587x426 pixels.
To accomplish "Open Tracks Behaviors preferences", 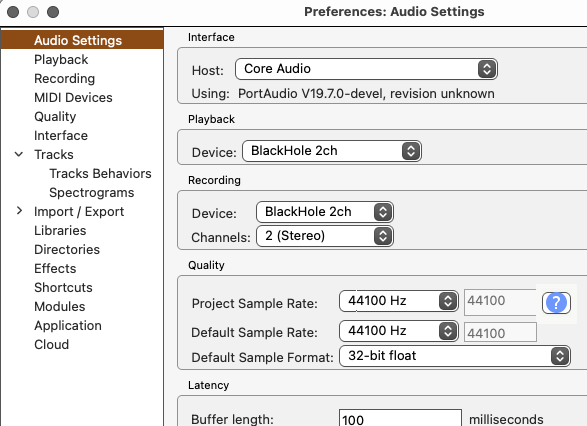I will tap(100, 173).
